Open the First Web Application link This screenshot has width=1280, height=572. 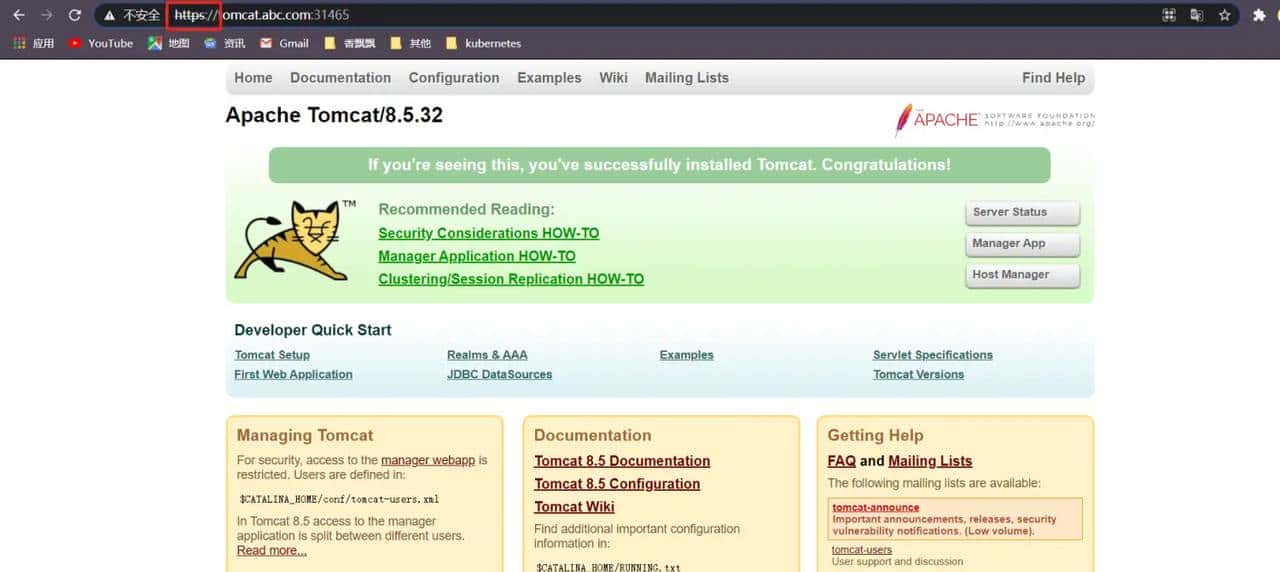pos(293,374)
